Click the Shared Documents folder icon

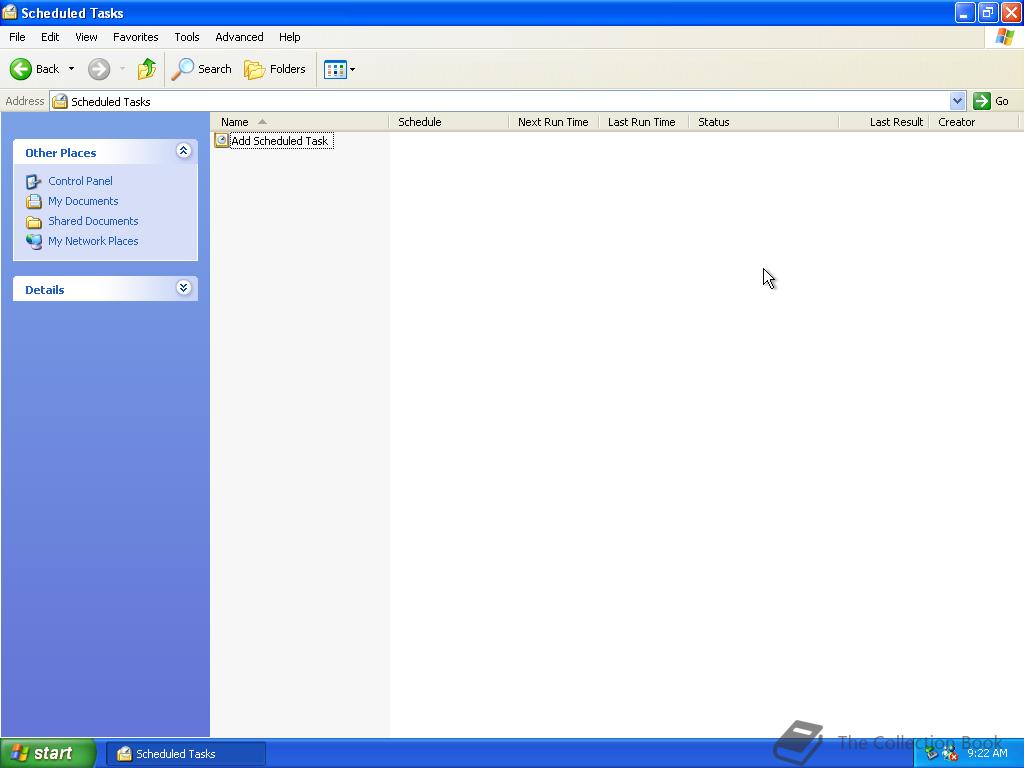[x=34, y=222]
